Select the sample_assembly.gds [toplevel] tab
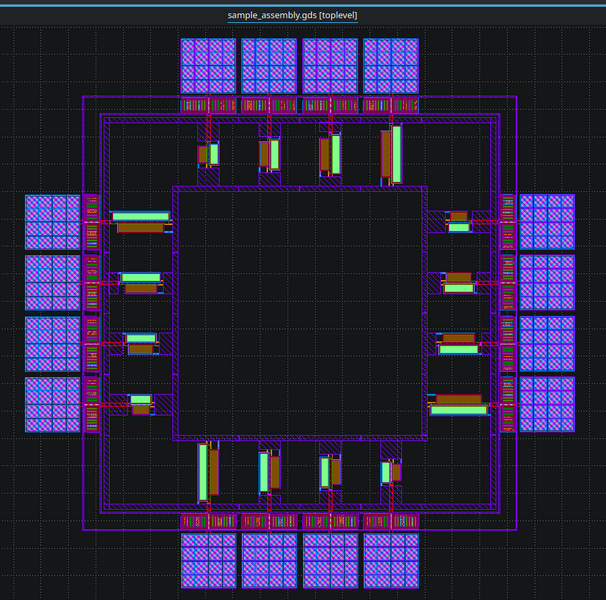606x600 pixels. 293,15
